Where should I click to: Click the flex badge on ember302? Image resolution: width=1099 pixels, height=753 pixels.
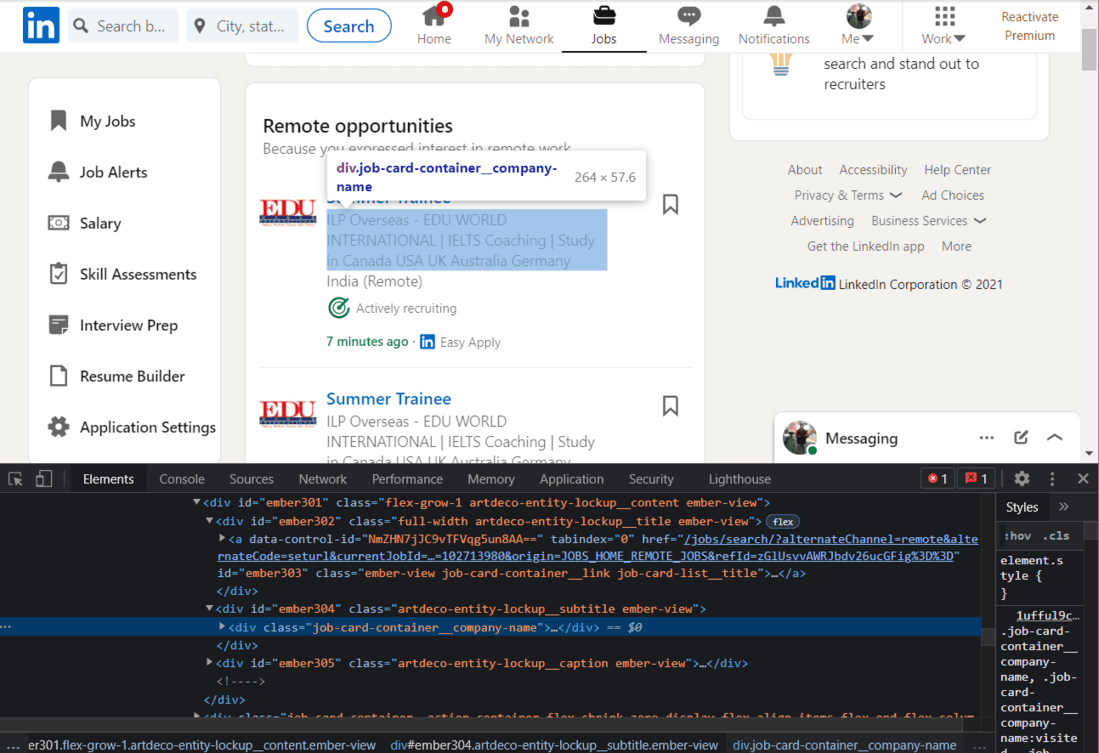coord(783,522)
